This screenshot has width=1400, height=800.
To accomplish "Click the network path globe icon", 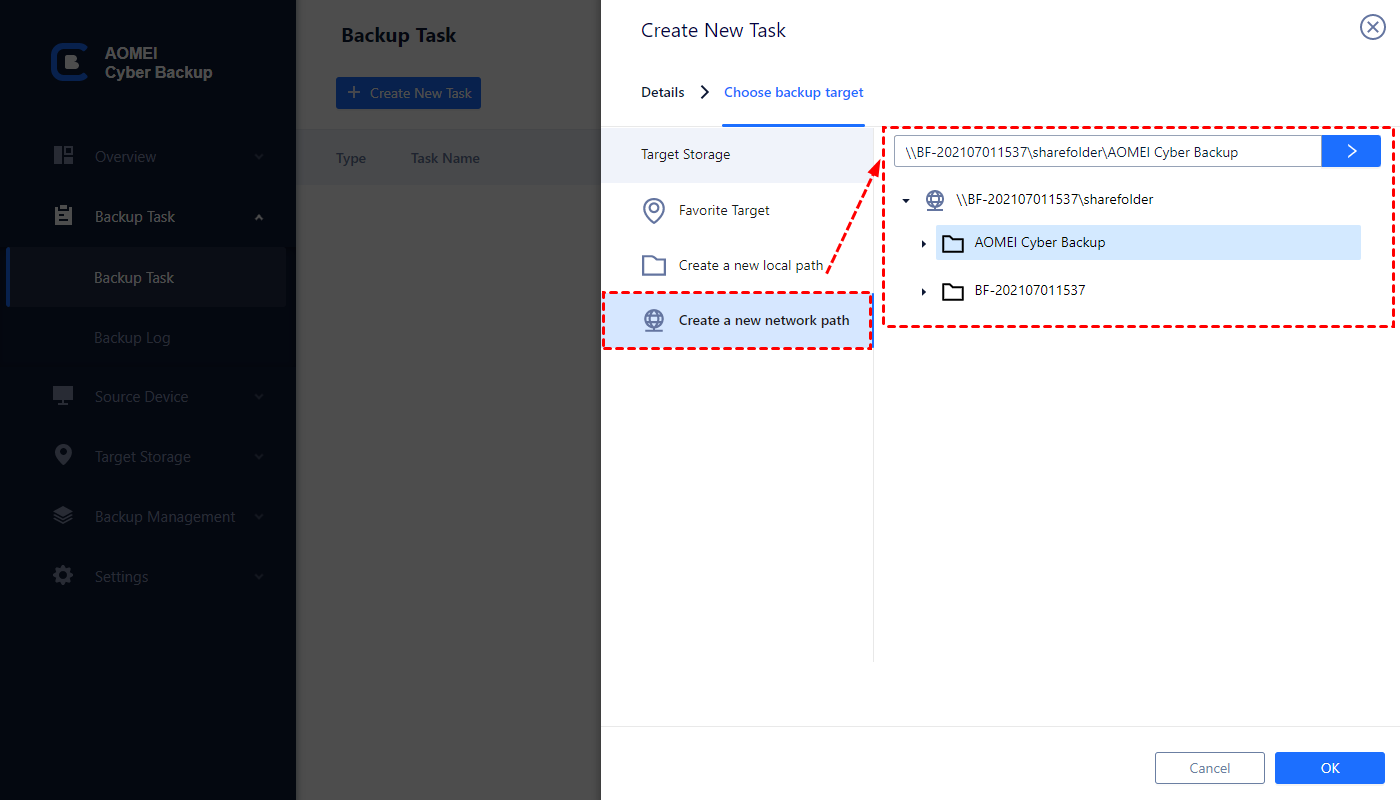I will 654,320.
